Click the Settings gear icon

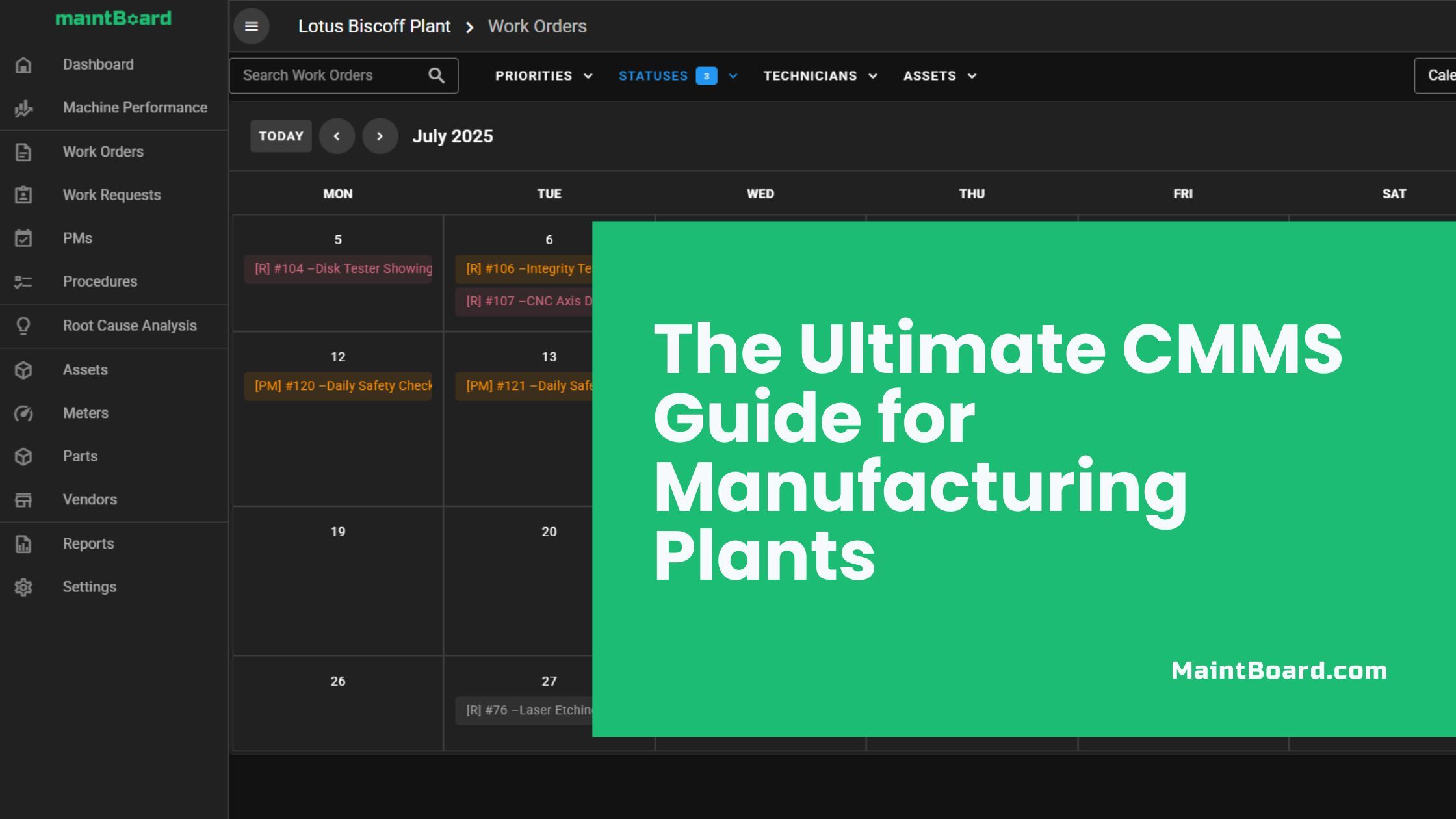23,587
